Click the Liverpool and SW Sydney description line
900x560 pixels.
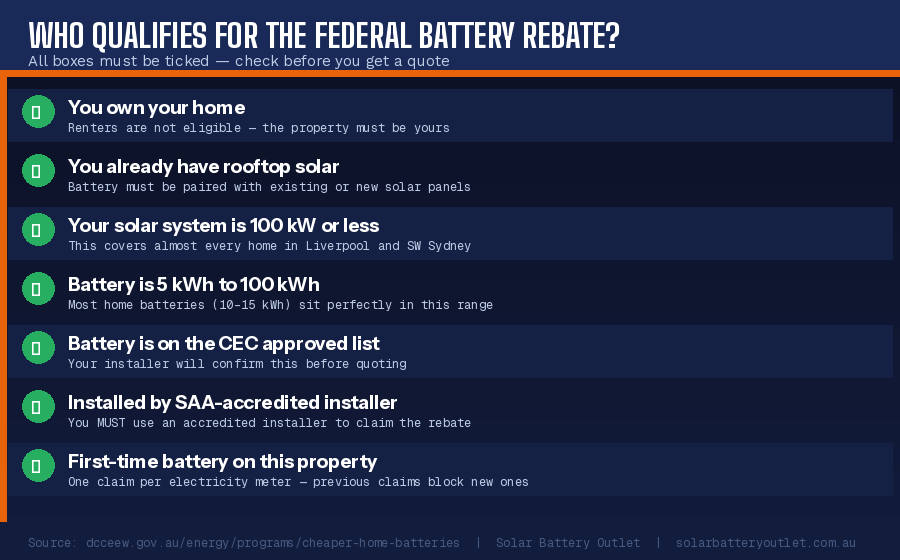(x=269, y=246)
